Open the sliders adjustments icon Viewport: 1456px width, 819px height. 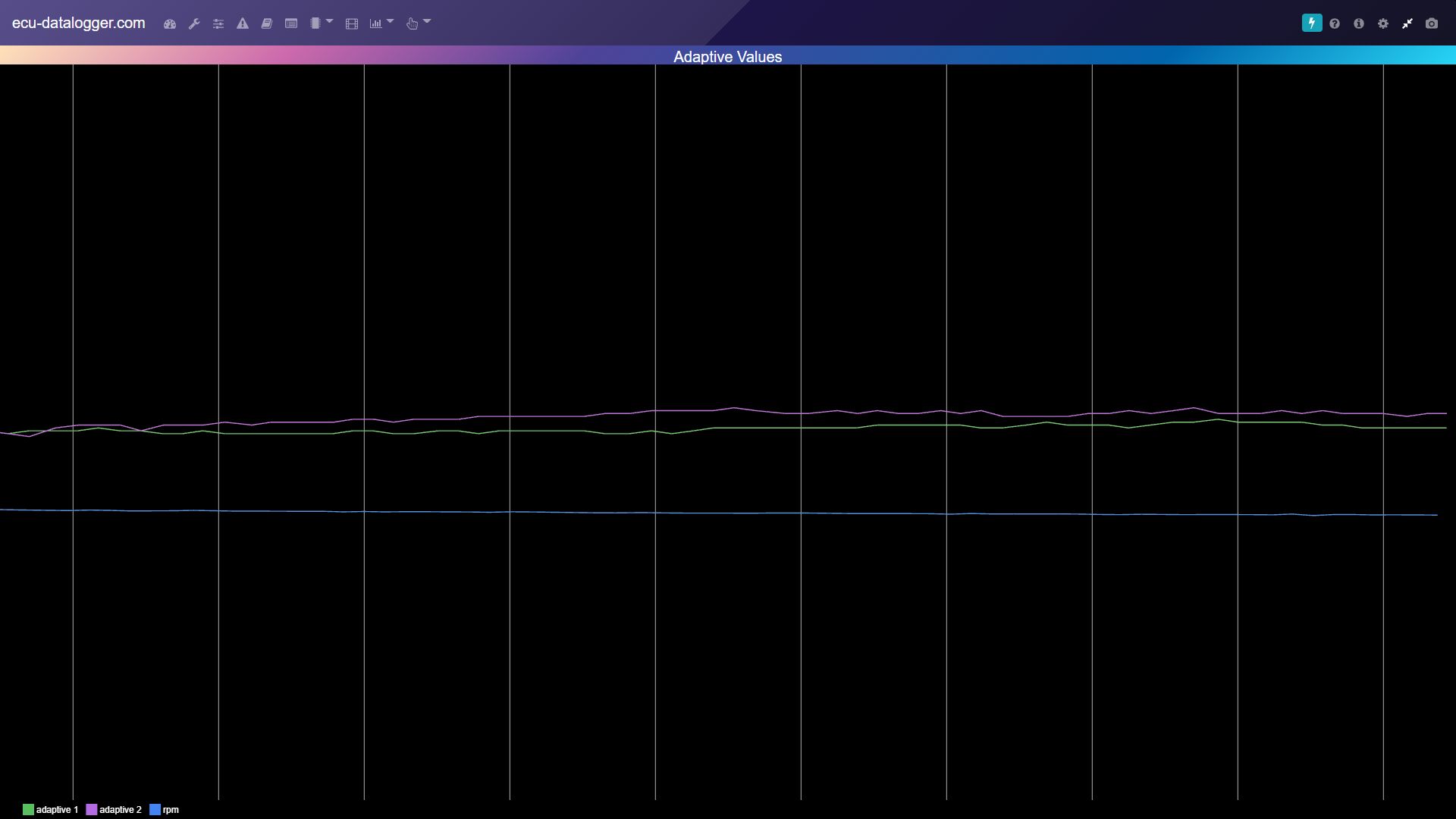coord(218,24)
